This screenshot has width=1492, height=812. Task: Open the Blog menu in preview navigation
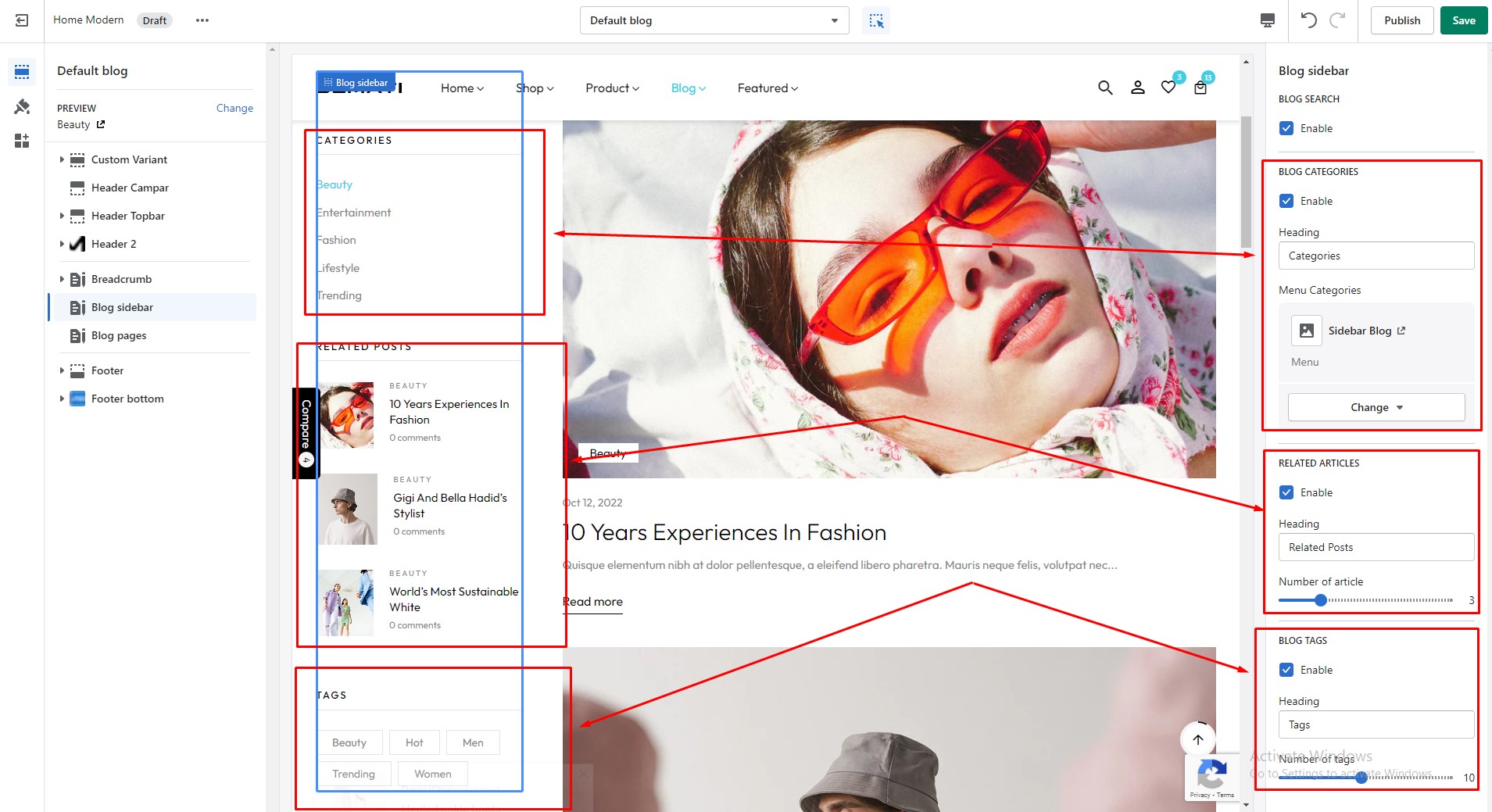click(x=688, y=88)
